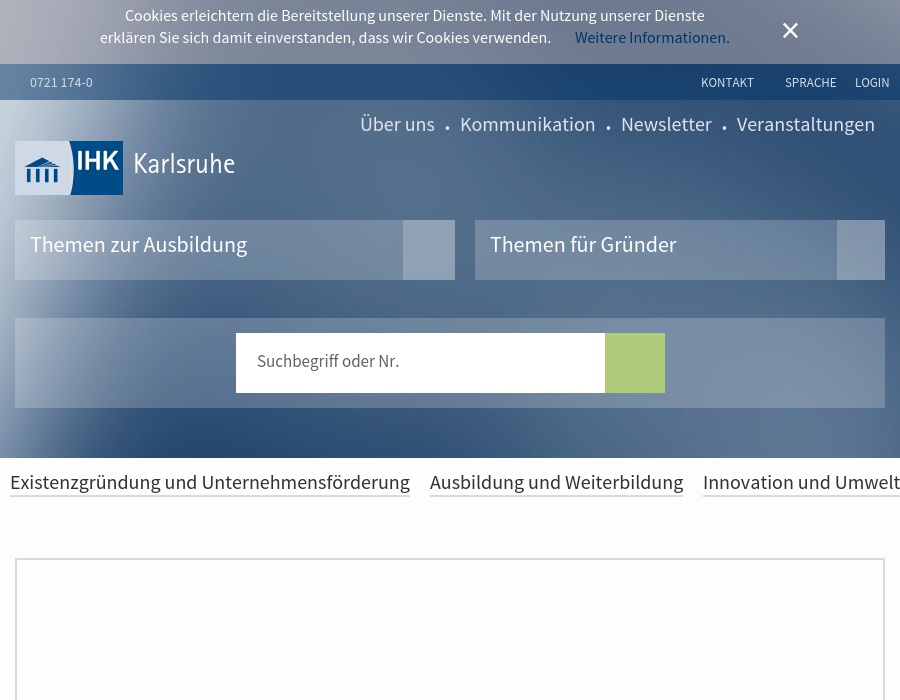Open Veranstaltungen from the navigation
The height and width of the screenshot is (700, 900).
[805, 124]
